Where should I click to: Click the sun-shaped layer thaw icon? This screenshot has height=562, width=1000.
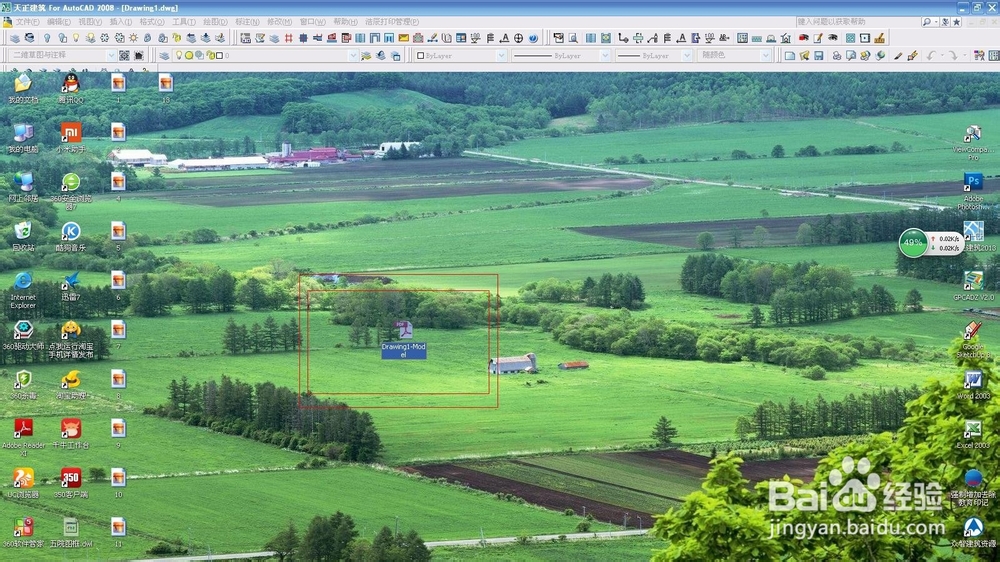133,38
